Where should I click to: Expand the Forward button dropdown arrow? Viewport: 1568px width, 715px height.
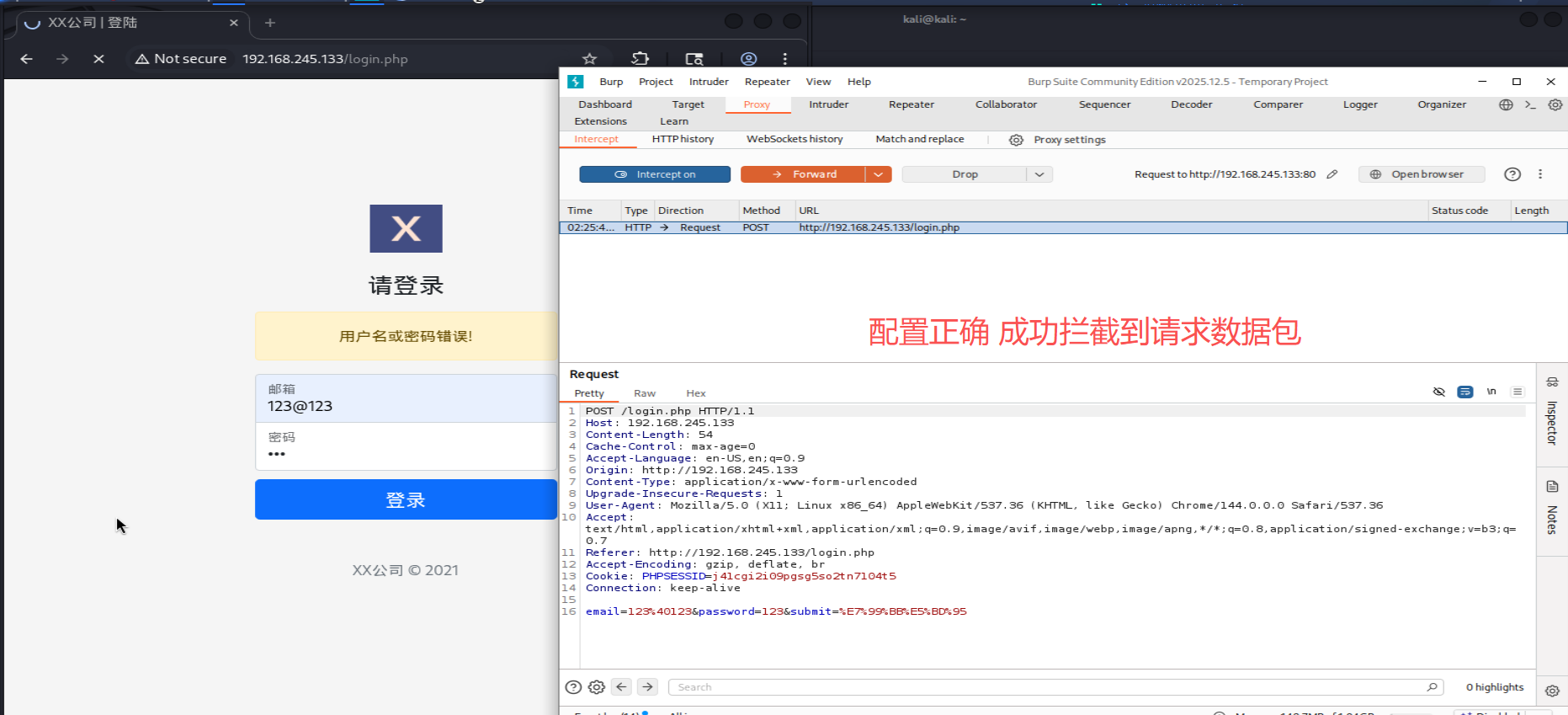tap(879, 174)
